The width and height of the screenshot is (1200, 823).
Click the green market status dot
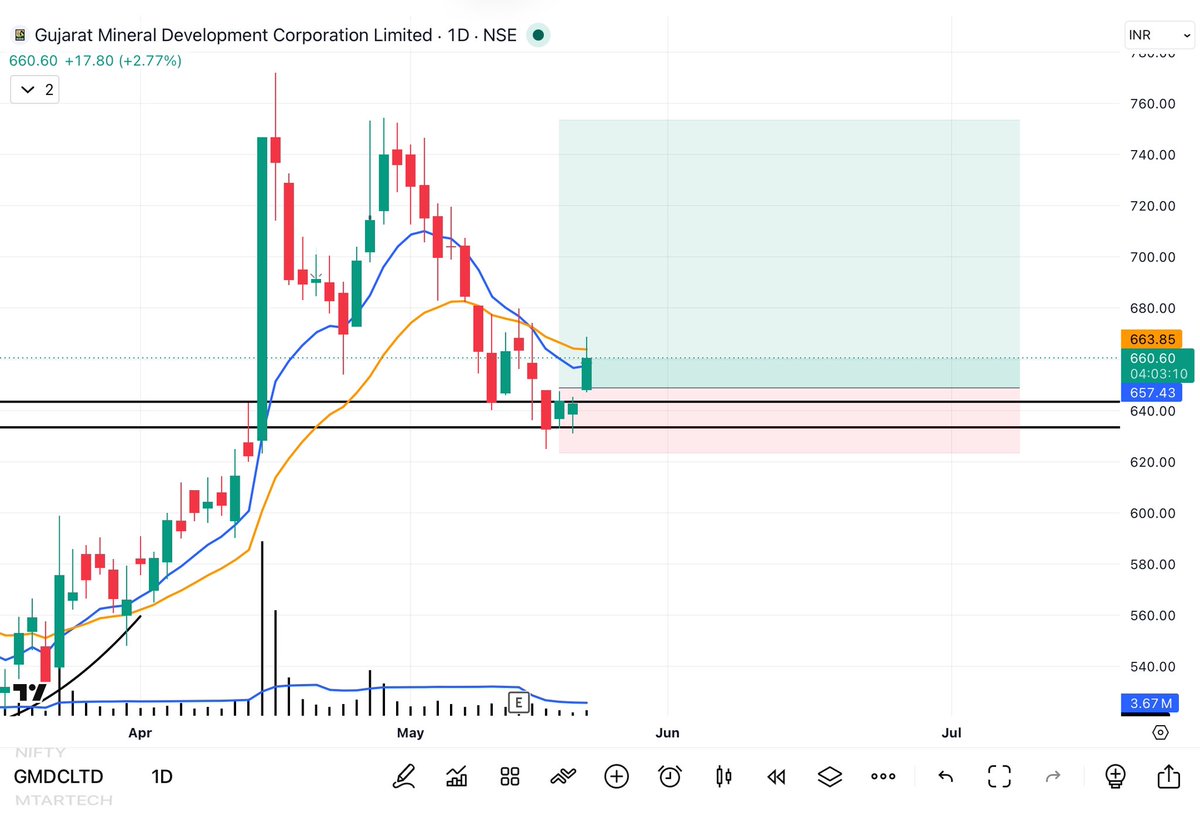(538, 35)
